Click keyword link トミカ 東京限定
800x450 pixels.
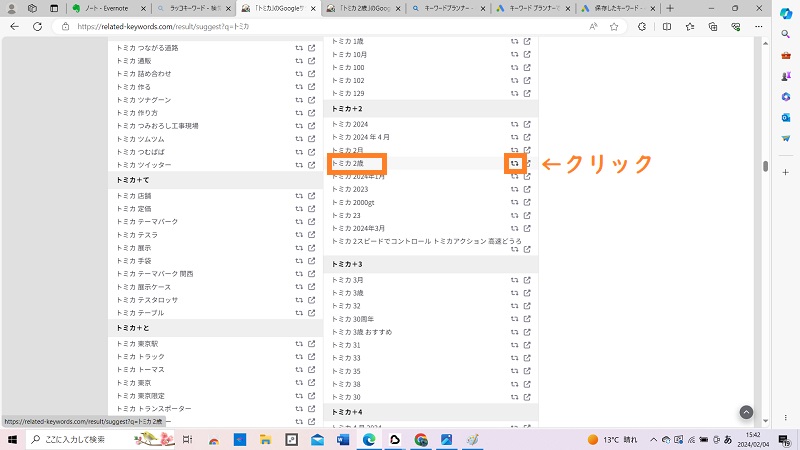140,396
